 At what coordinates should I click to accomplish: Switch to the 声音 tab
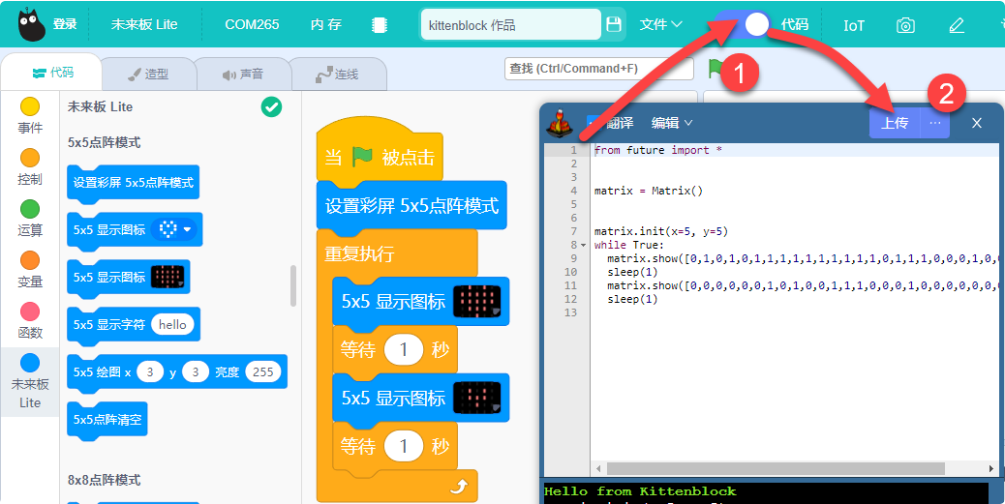pos(243,74)
